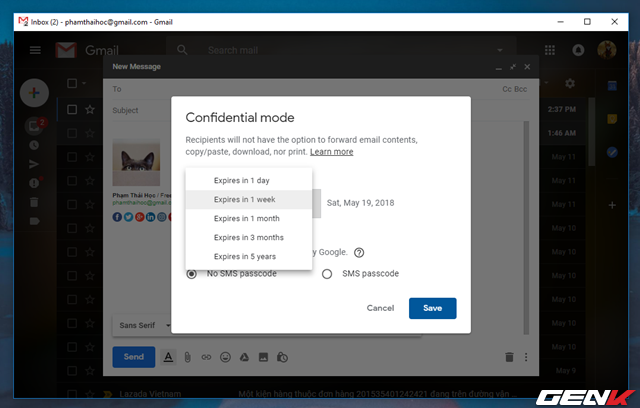Image resolution: width=640 pixels, height=408 pixels.
Task: Tick the select all emails checkbox
Action: 72,84
